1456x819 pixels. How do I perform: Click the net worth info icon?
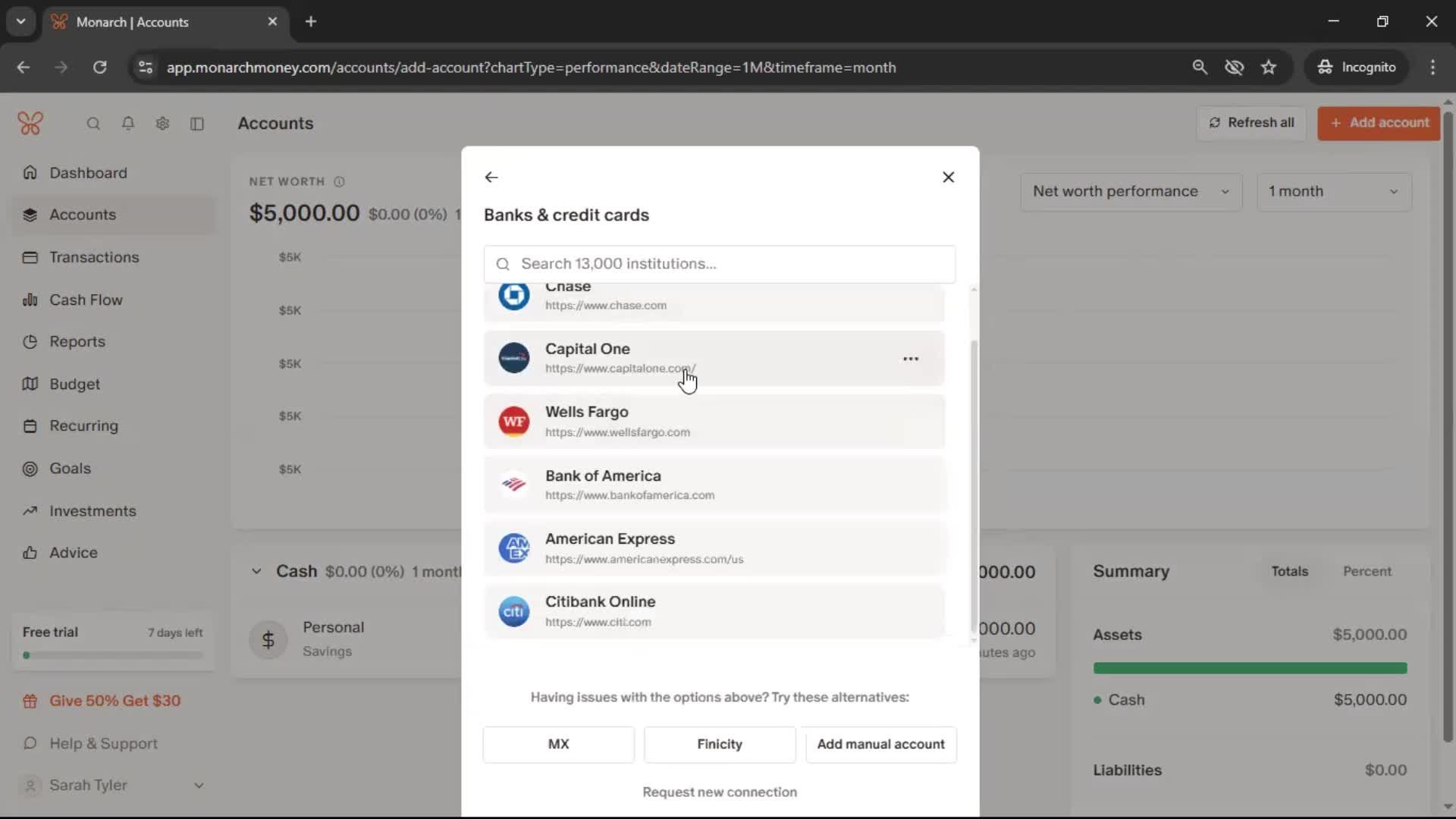click(339, 182)
